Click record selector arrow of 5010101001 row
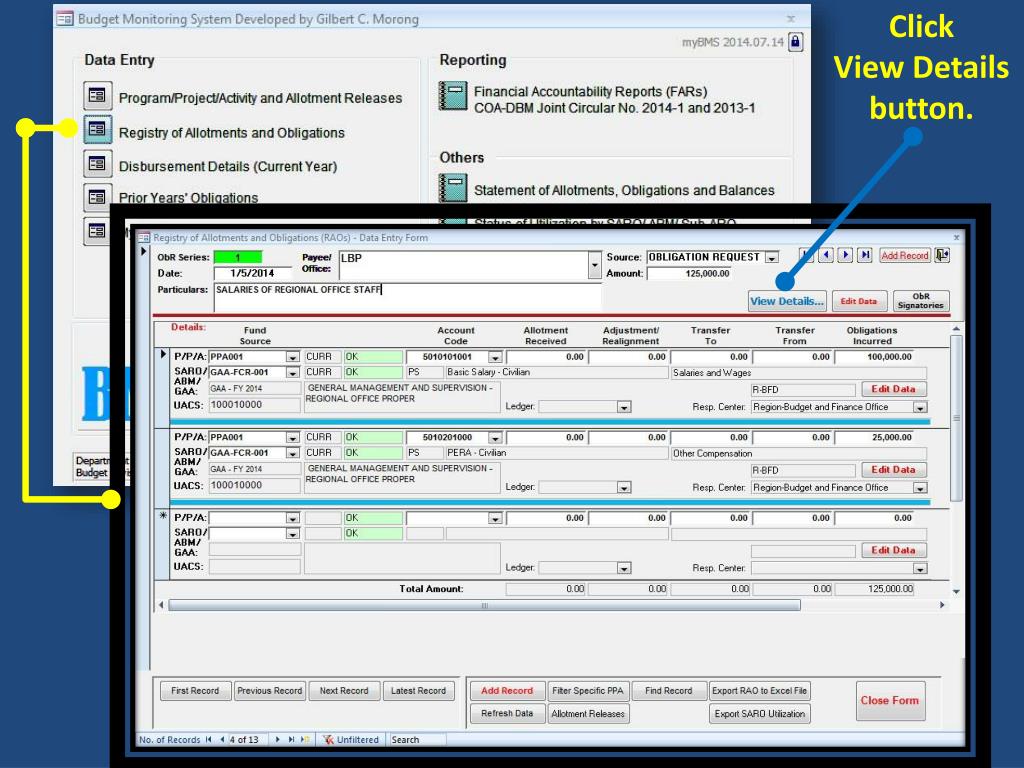The image size is (1024, 768). tap(163, 355)
